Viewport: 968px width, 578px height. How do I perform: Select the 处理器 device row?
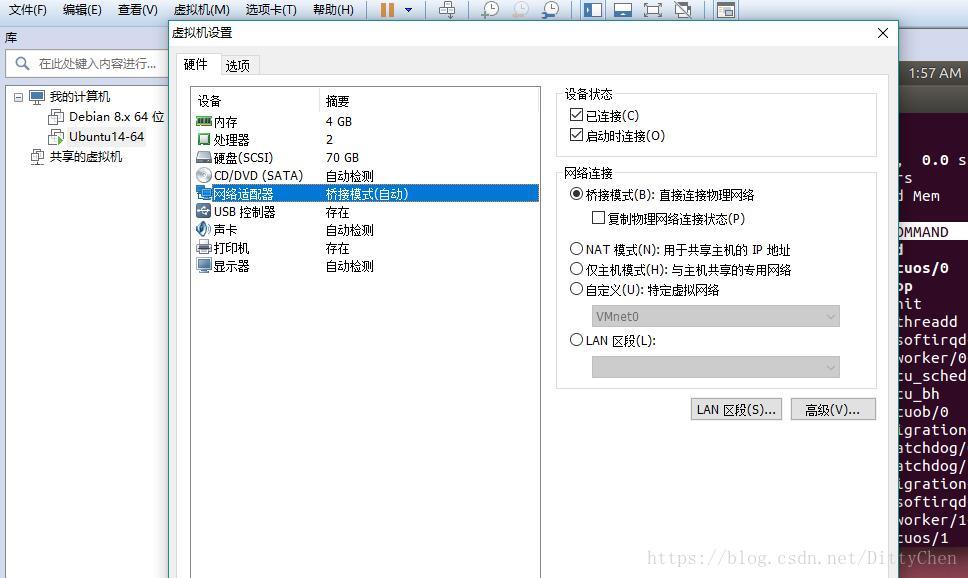367,140
